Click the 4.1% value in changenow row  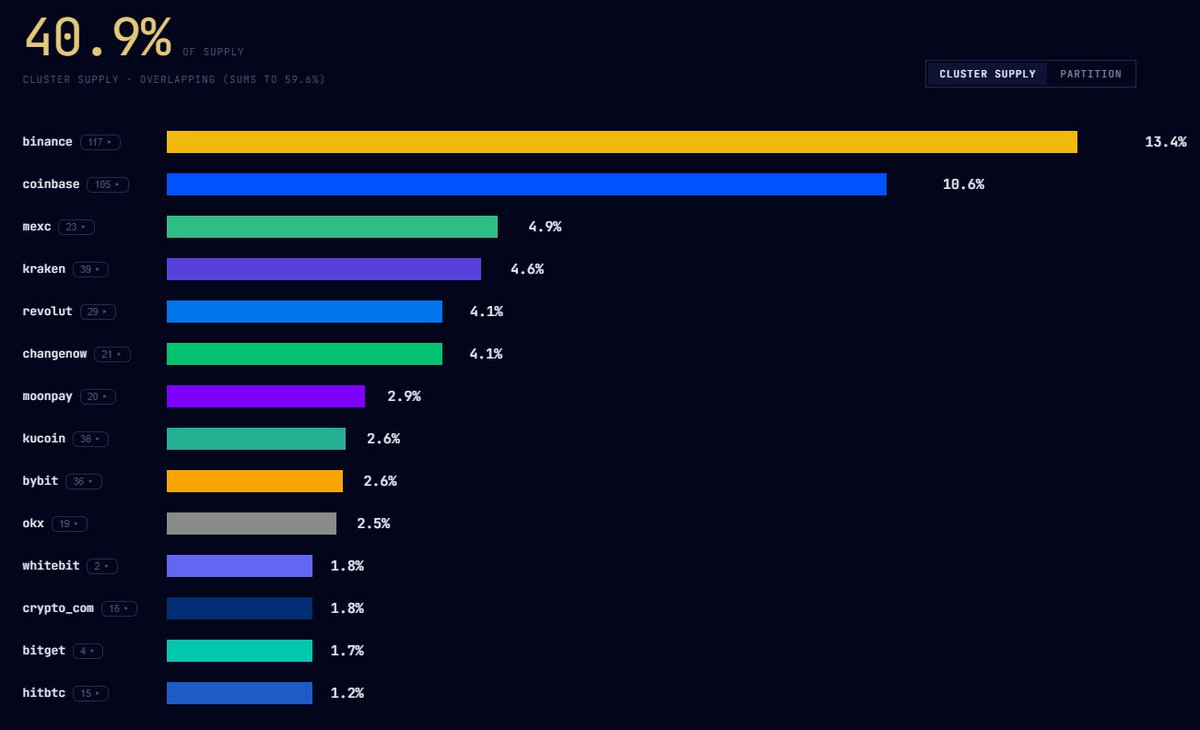pos(486,354)
